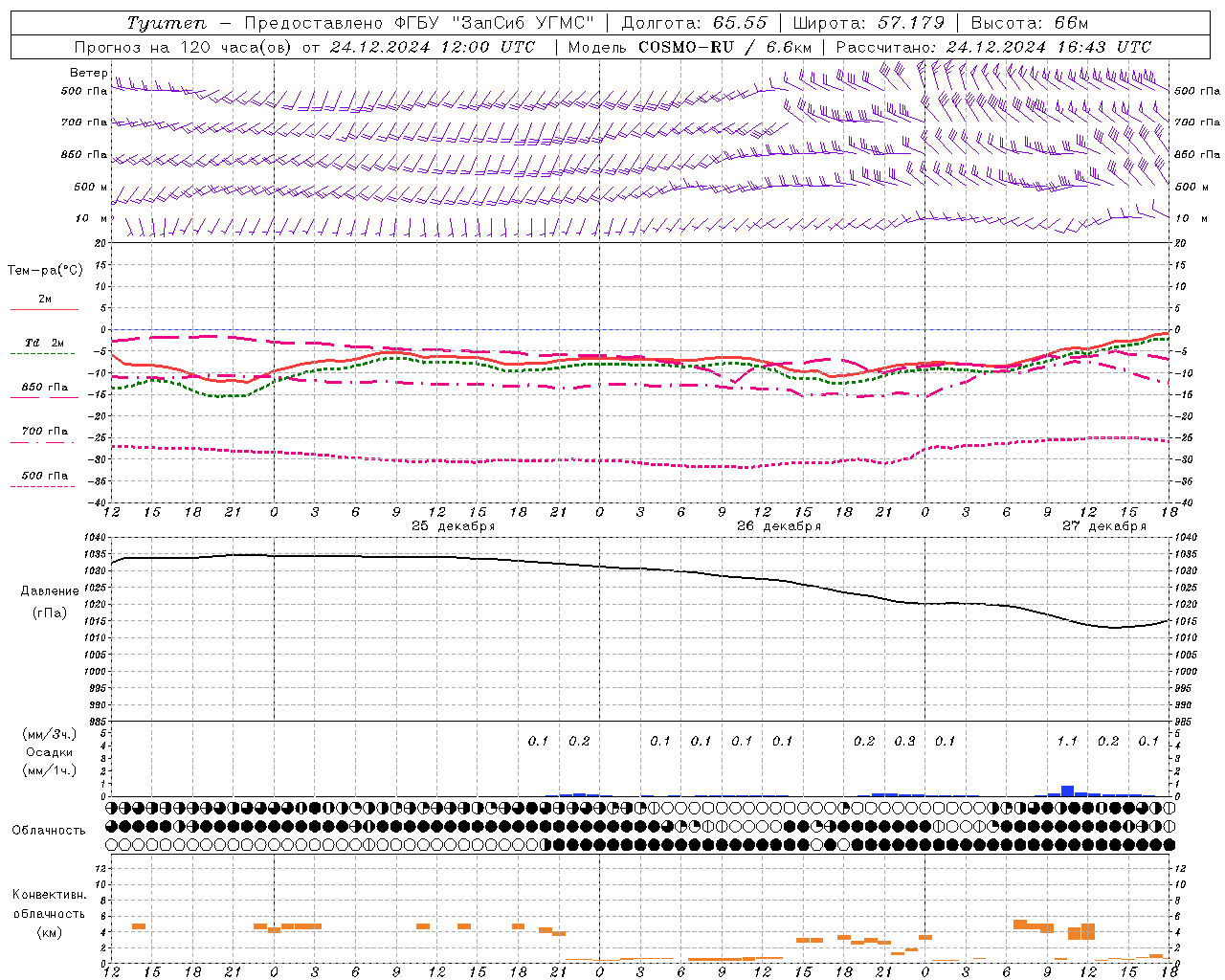
Task: Click the "Облачность" row label
Action: (x=49, y=831)
